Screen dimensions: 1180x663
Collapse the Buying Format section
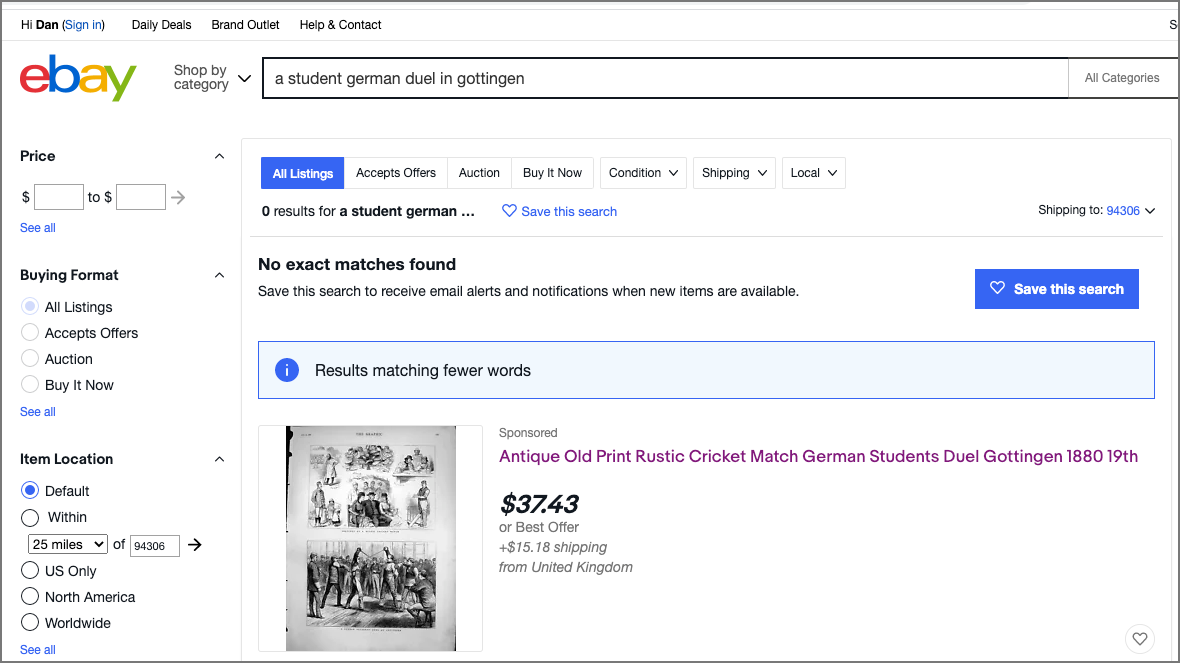click(x=219, y=275)
